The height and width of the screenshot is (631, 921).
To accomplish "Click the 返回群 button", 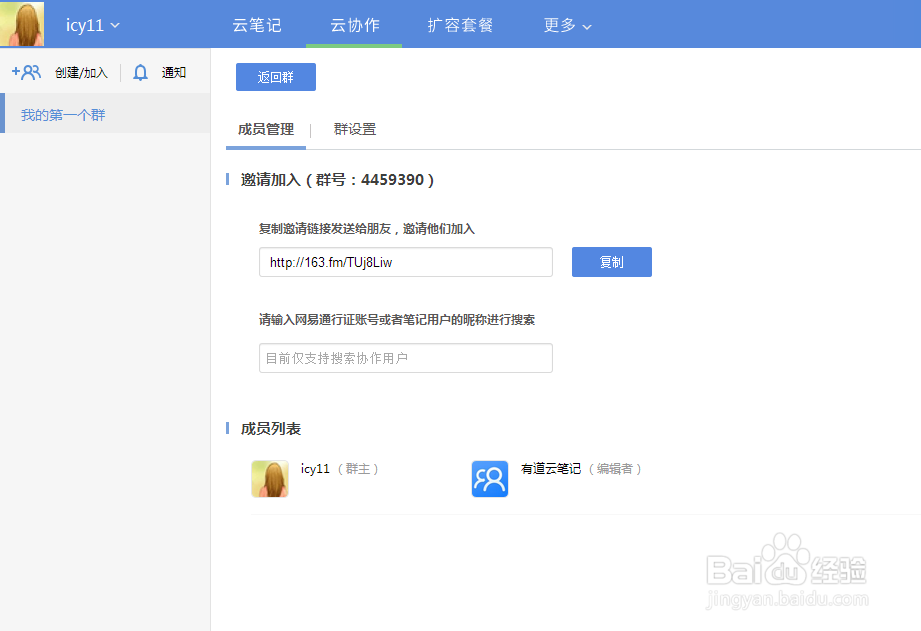I will pos(275,76).
